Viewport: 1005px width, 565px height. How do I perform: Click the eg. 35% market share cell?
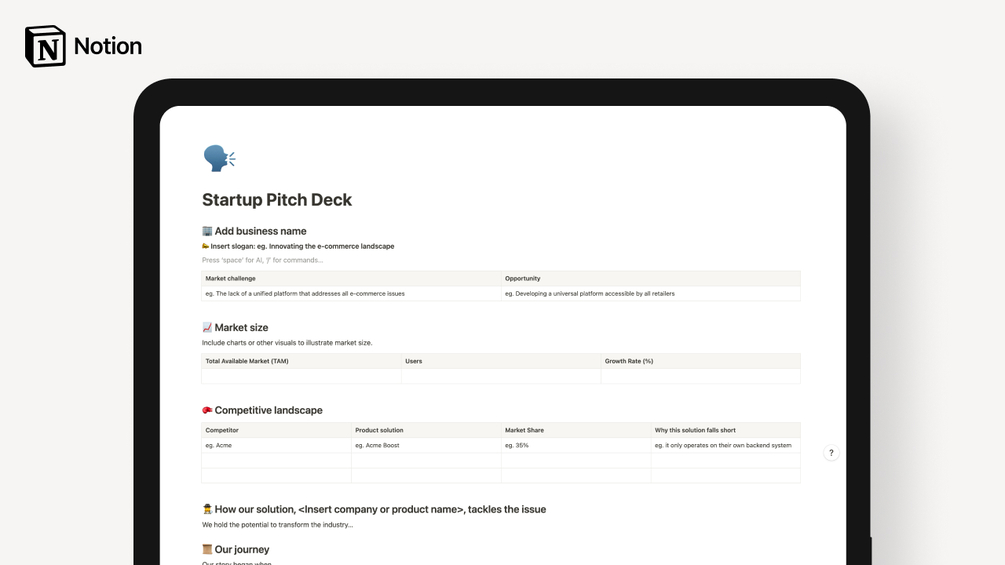point(517,445)
